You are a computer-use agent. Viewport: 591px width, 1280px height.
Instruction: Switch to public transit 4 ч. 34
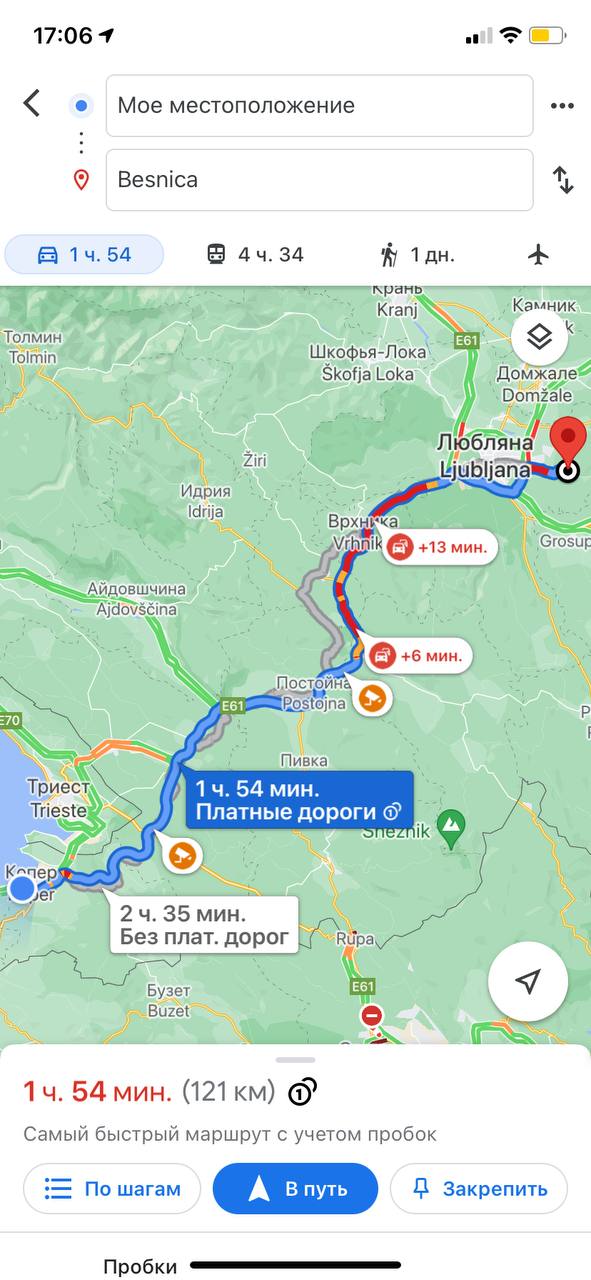coord(255,255)
